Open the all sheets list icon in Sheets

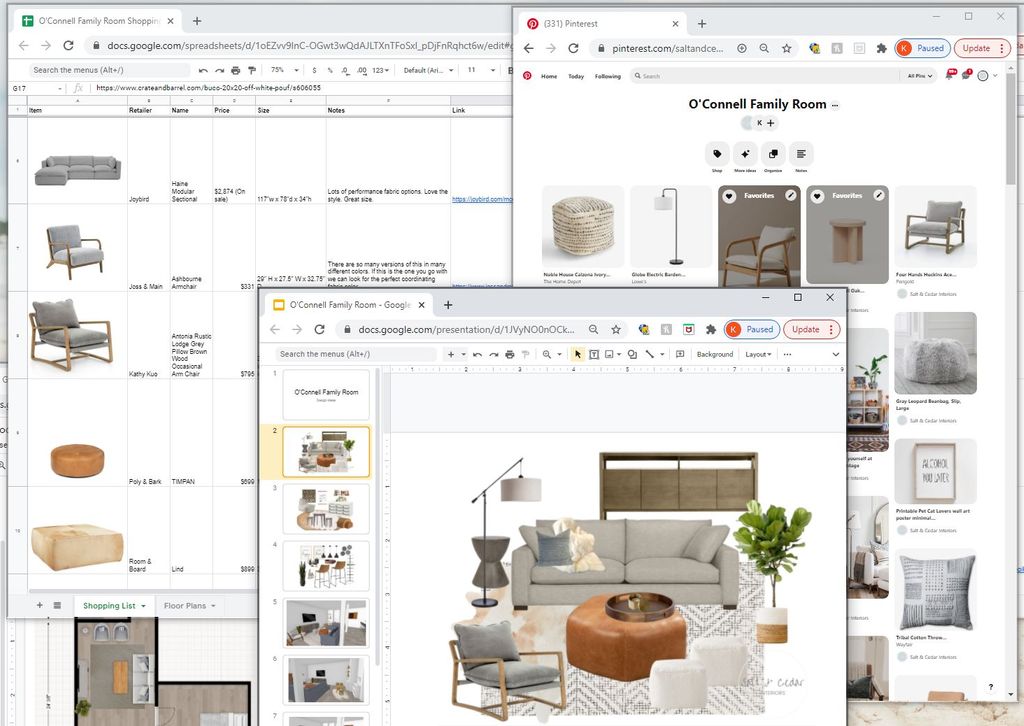tap(57, 605)
